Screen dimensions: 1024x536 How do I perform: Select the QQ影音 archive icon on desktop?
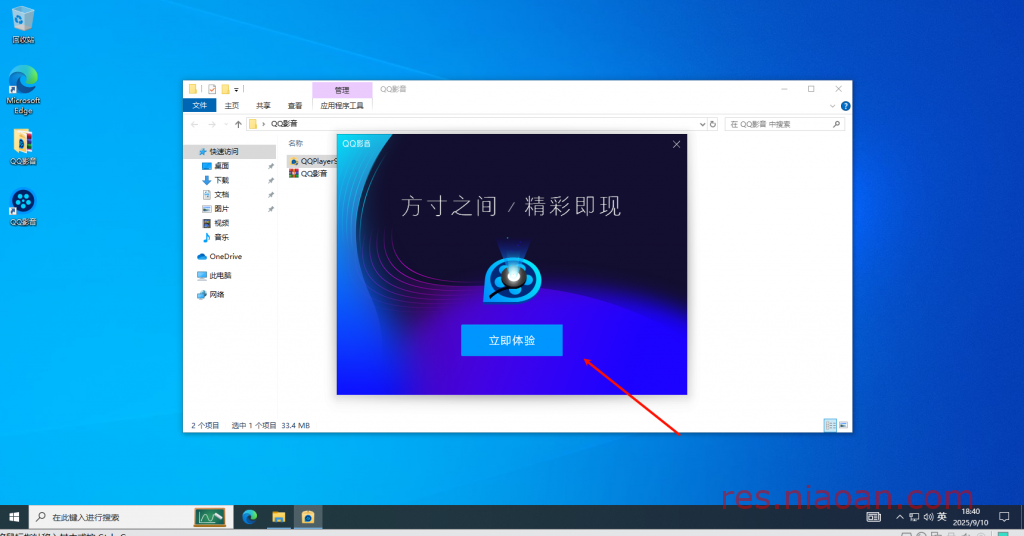[23, 148]
